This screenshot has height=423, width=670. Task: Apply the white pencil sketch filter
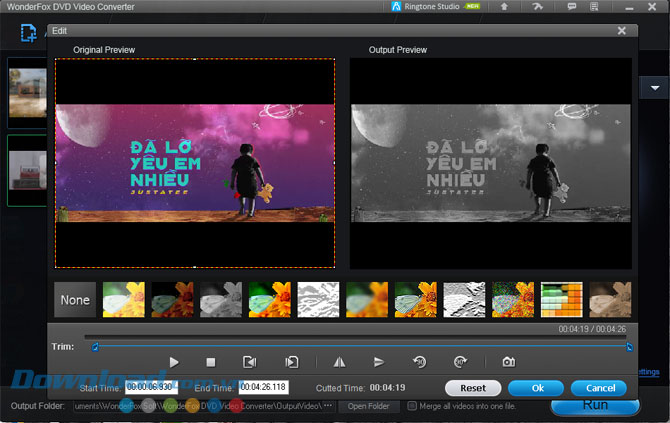tap(318, 300)
